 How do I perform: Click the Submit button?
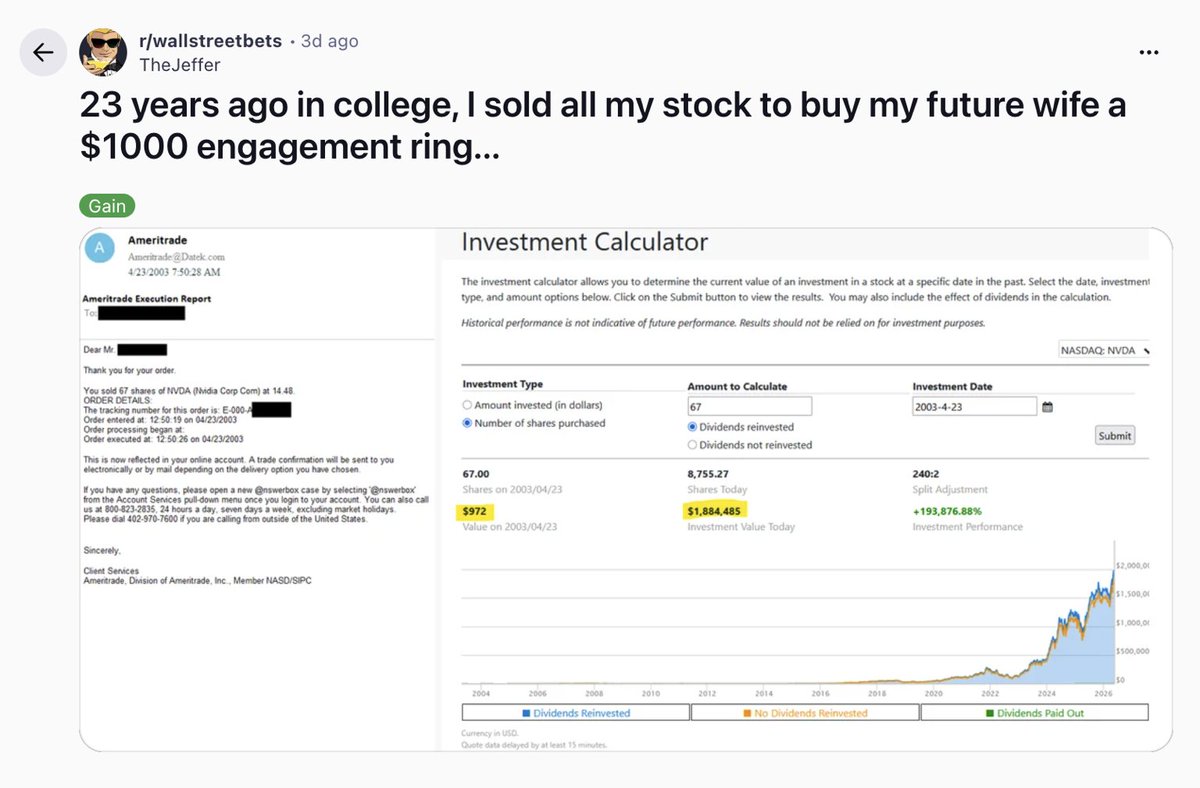[1114, 436]
